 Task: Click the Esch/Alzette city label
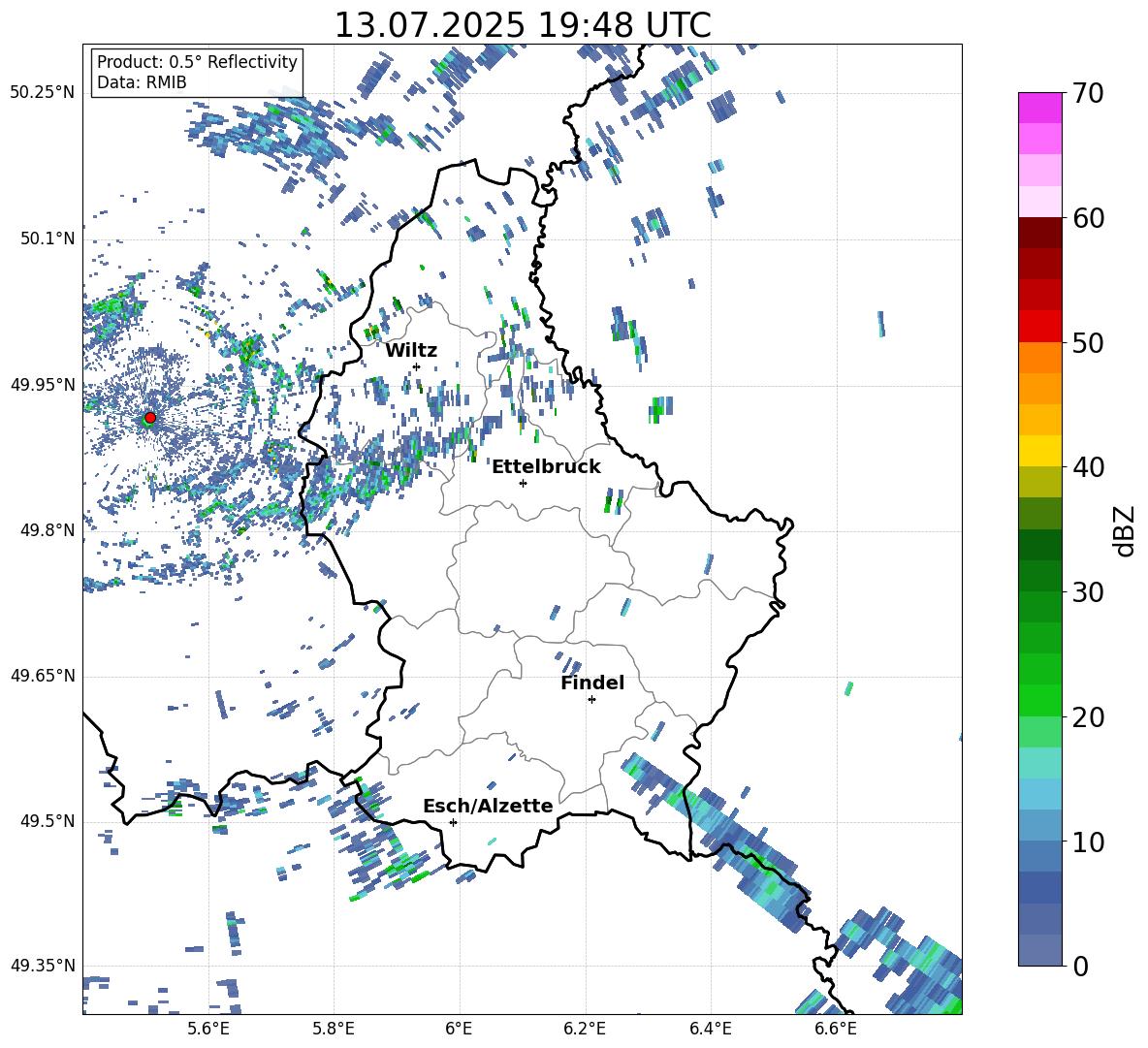(x=488, y=806)
